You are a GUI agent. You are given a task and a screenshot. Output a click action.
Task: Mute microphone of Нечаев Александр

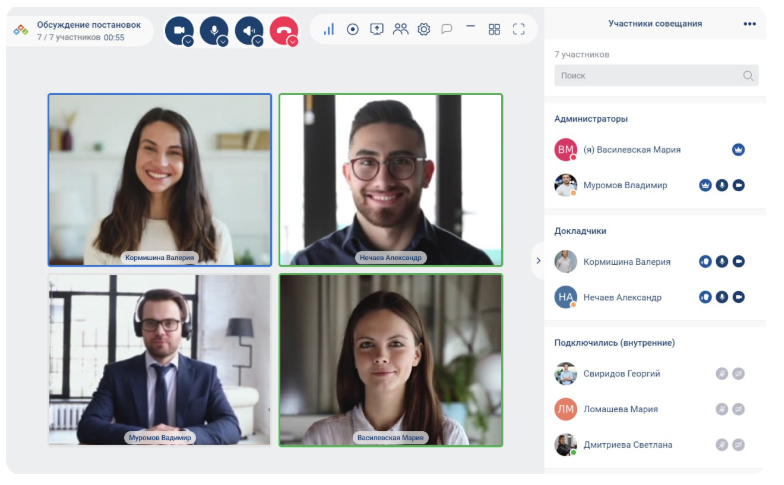[x=722, y=298]
